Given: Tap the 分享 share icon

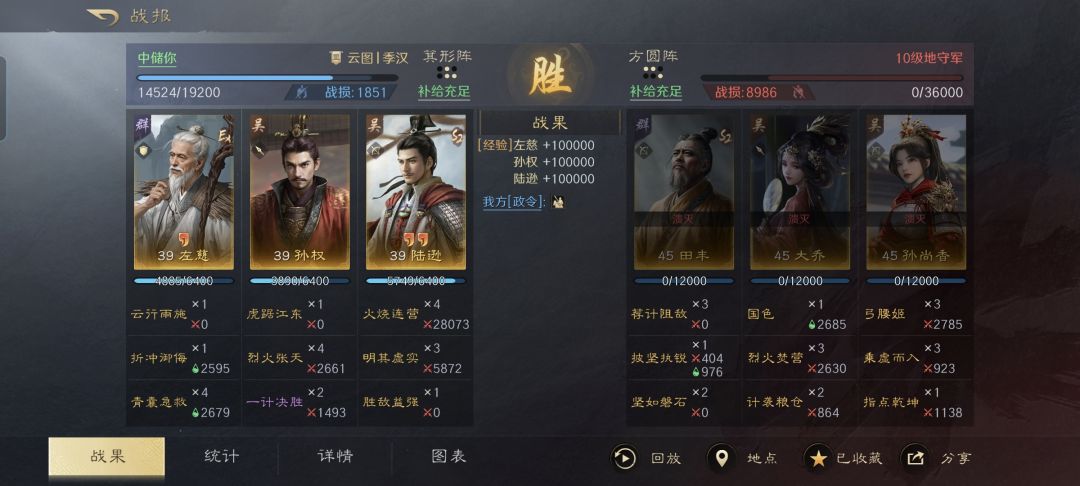Looking at the screenshot, I should click(x=915, y=458).
